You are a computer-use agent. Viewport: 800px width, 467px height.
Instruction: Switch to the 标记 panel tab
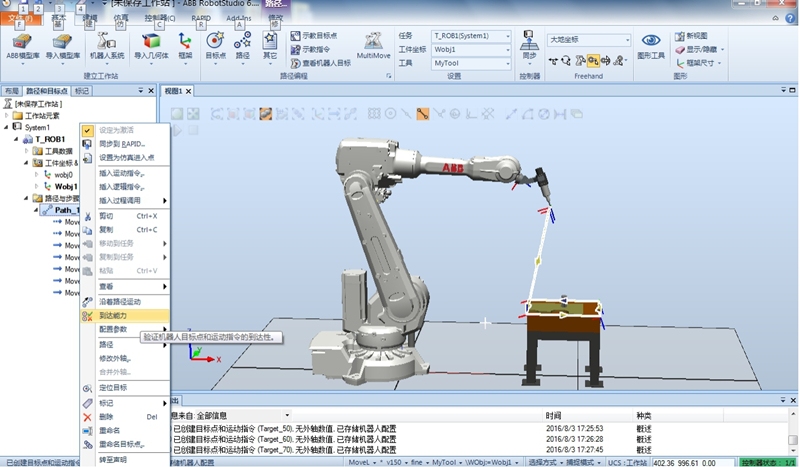click(82, 91)
